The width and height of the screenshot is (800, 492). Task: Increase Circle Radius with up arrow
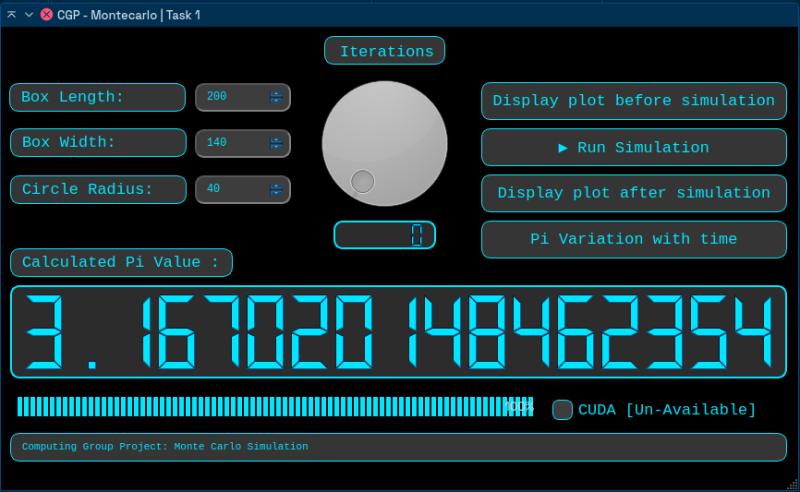(x=276, y=186)
